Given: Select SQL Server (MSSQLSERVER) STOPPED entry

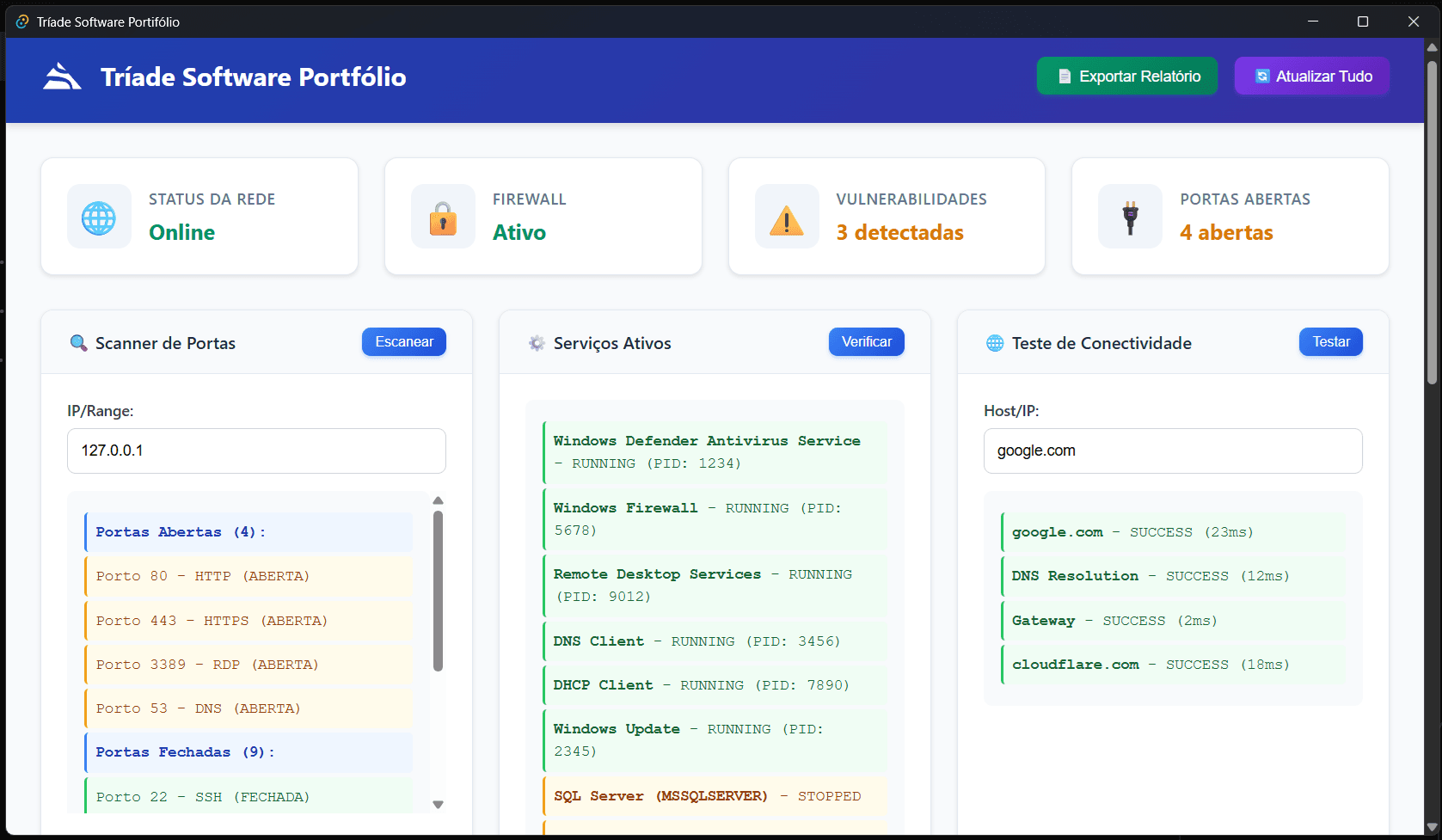Looking at the screenshot, I should pyautogui.click(x=715, y=796).
